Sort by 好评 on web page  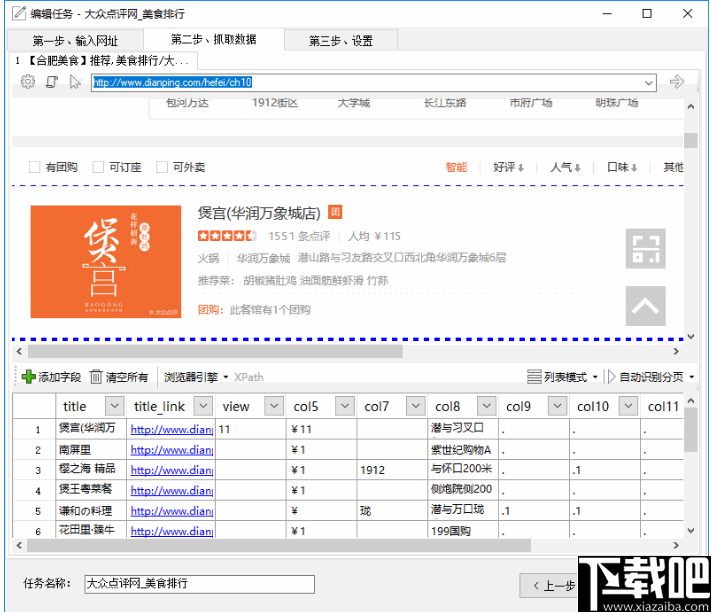(508, 167)
